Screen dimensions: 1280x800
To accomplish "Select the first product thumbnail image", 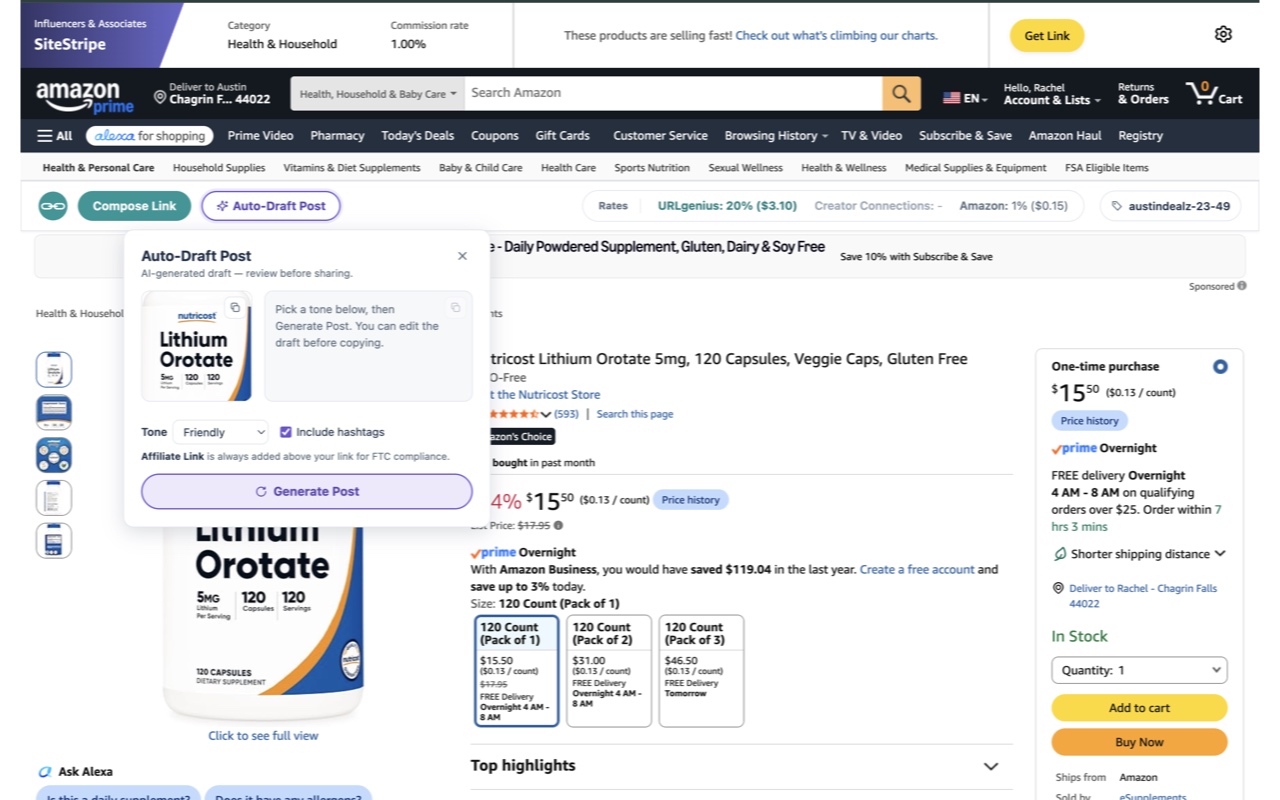I will click(54, 370).
